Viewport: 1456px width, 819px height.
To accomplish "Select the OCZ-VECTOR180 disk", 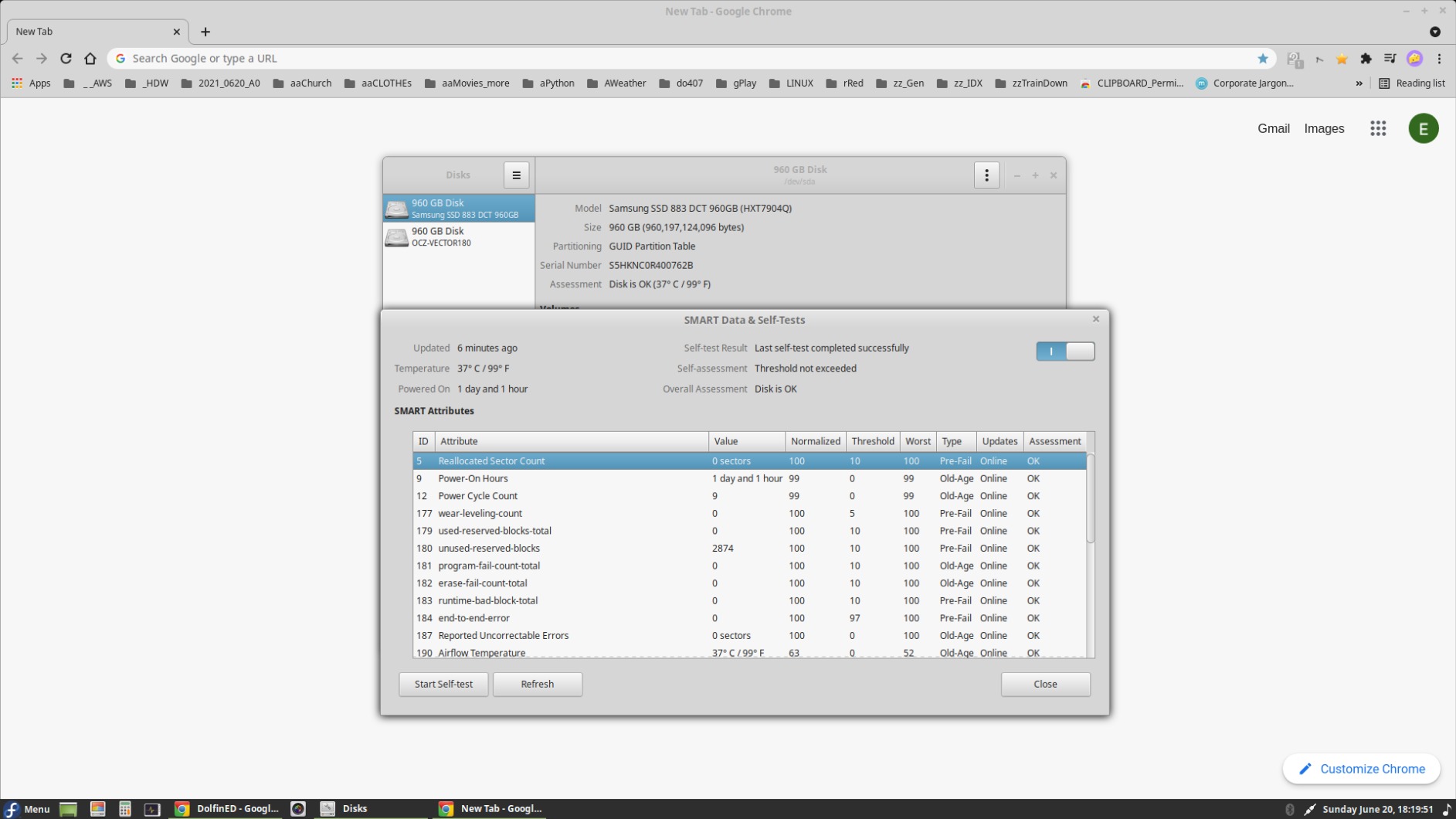I will click(x=458, y=236).
